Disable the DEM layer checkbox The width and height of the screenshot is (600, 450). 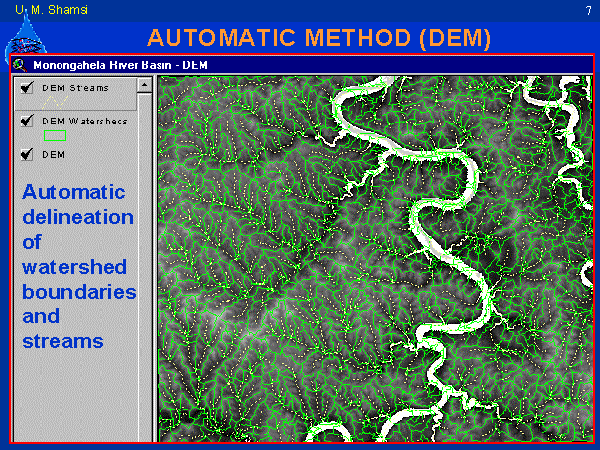pyautogui.click(x=27, y=155)
